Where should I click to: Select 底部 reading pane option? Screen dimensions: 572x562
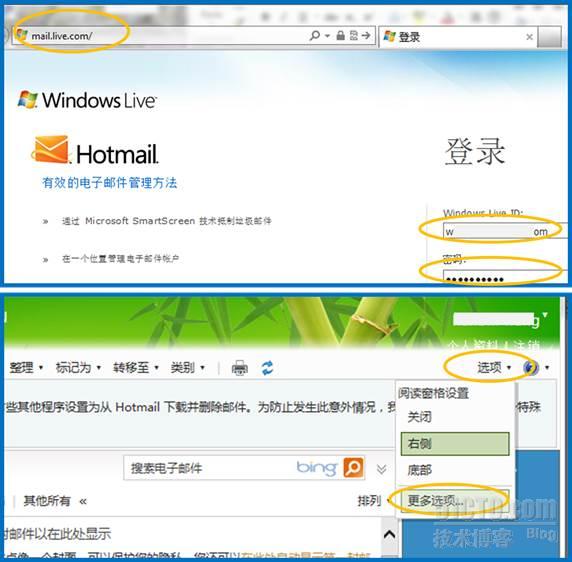pyautogui.click(x=455, y=470)
